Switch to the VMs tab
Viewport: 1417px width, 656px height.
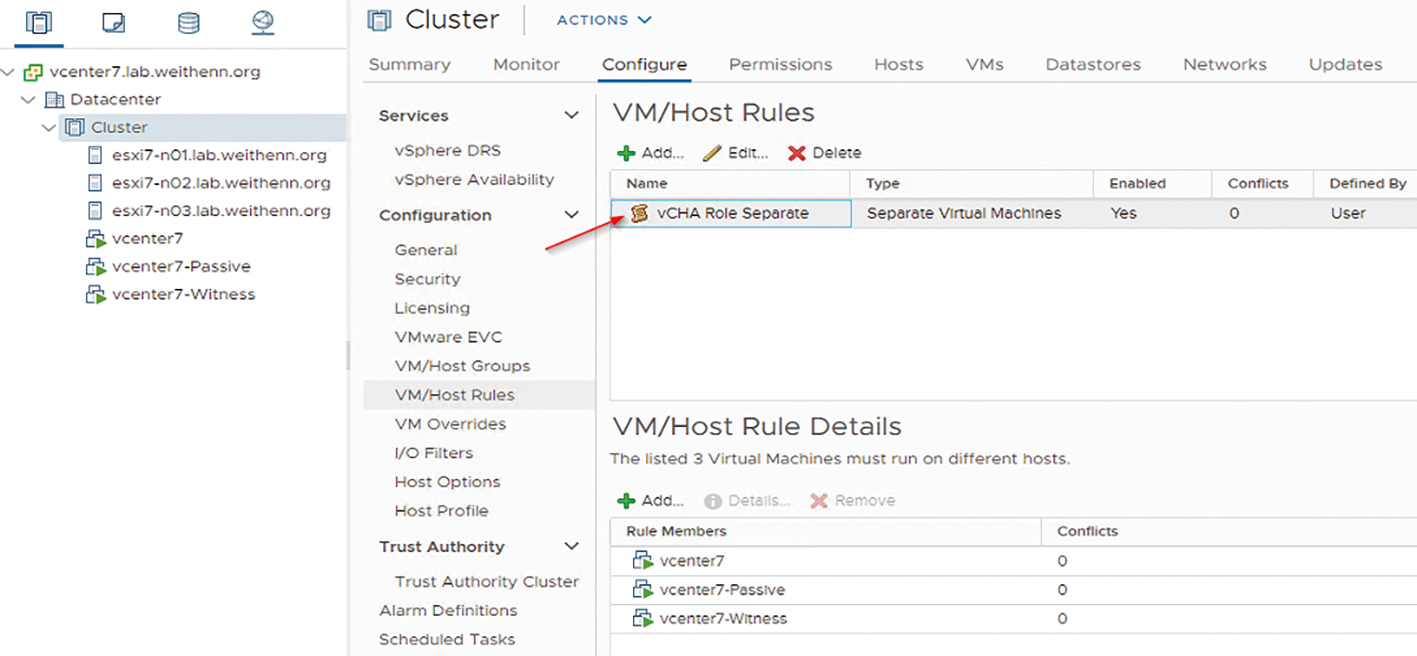[x=984, y=64]
